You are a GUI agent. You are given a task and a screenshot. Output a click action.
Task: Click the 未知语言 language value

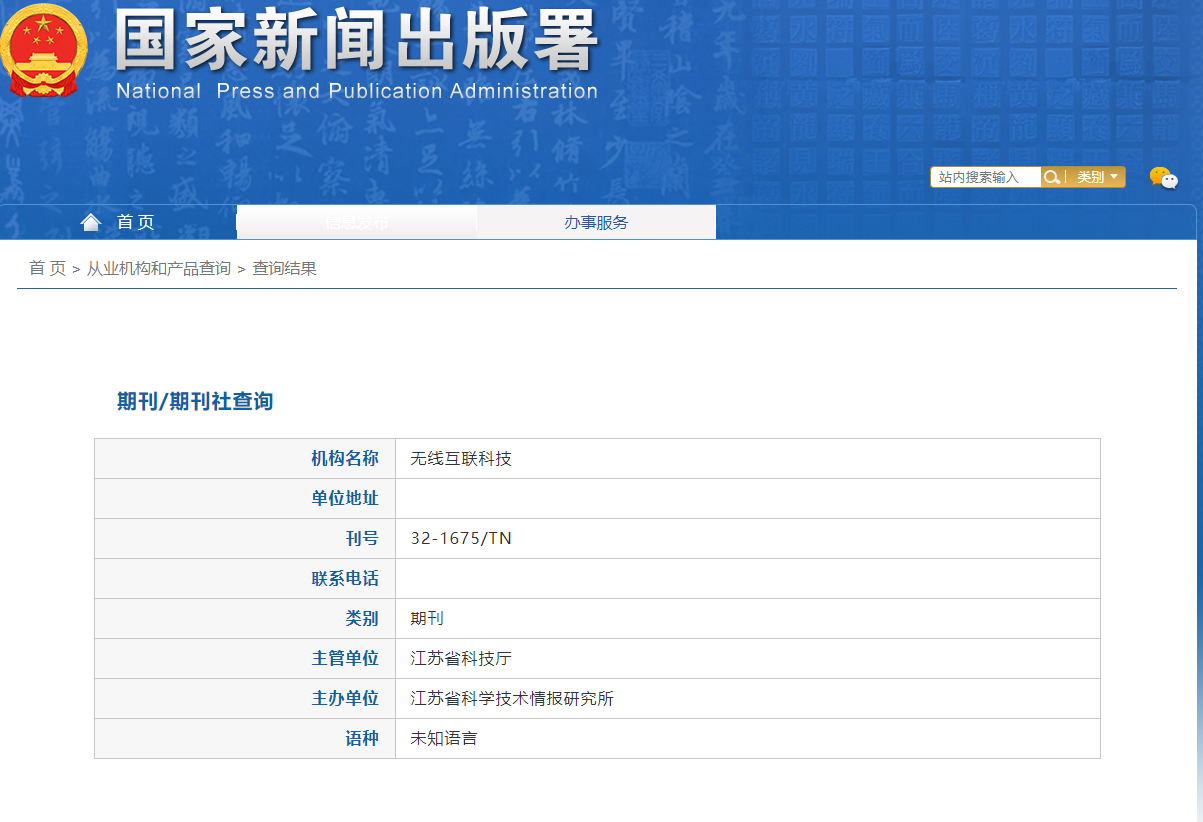(444, 738)
